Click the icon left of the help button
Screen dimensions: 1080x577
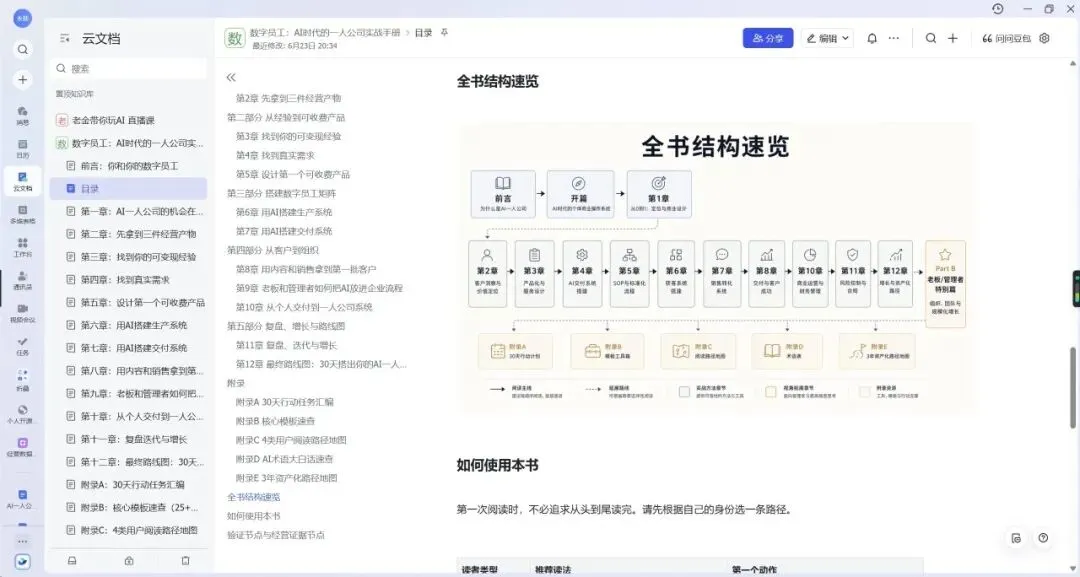click(x=1016, y=538)
